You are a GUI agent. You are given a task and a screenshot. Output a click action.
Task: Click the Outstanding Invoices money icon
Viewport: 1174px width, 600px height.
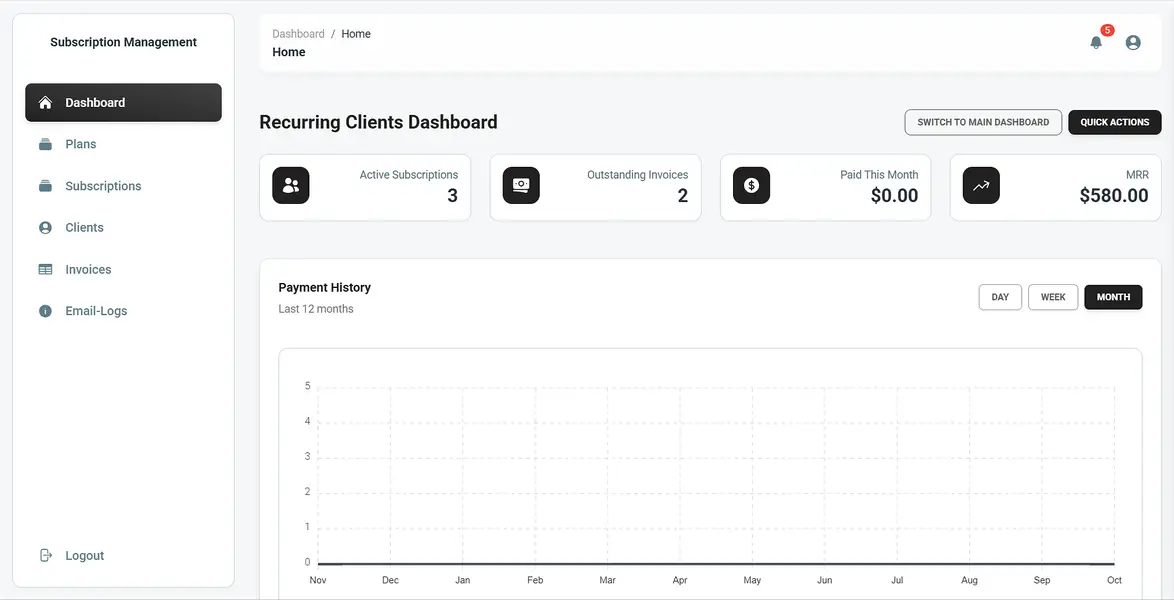click(521, 186)
